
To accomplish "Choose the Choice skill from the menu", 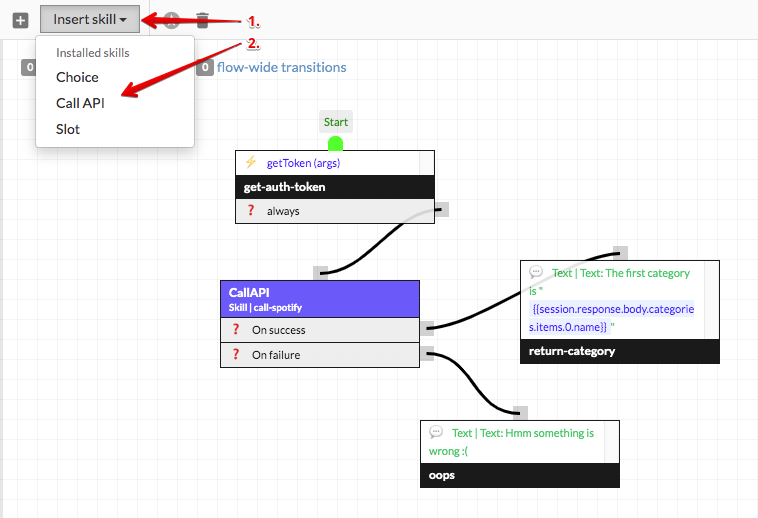I will [x=77, y=77].
